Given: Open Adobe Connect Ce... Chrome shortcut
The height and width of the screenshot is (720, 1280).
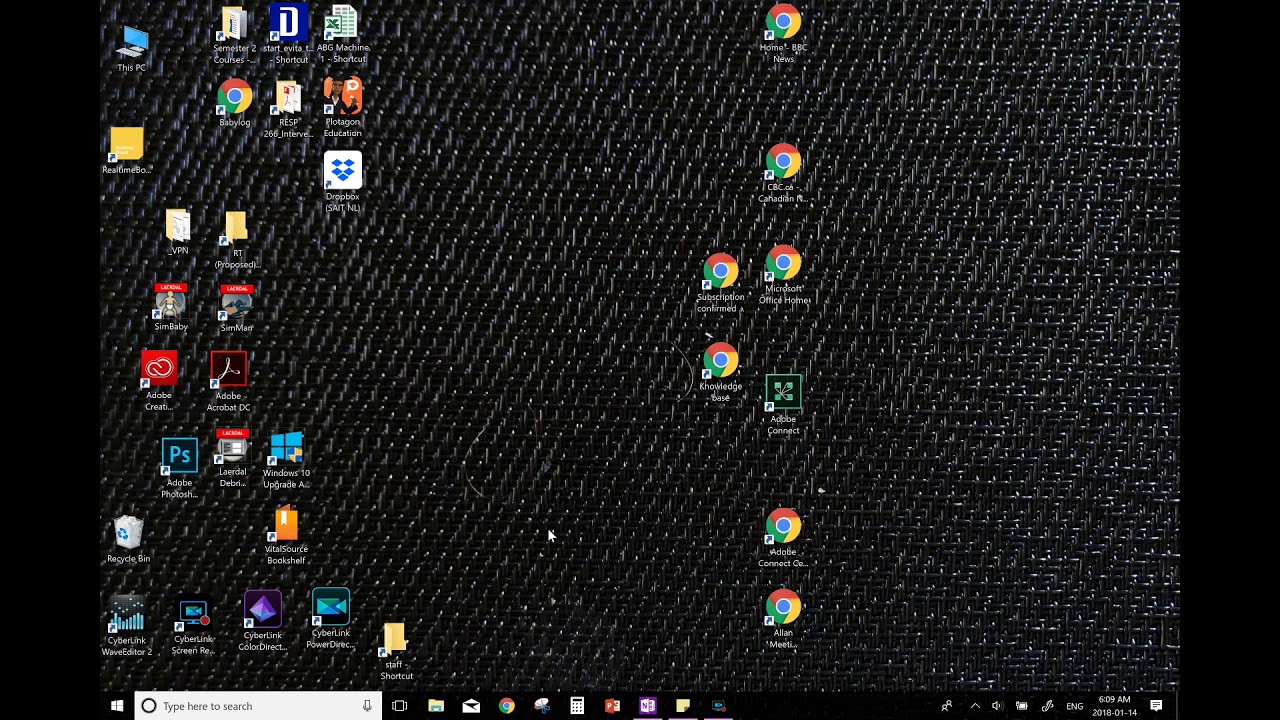Looking at the screenshot, I should tap(783, 539).
